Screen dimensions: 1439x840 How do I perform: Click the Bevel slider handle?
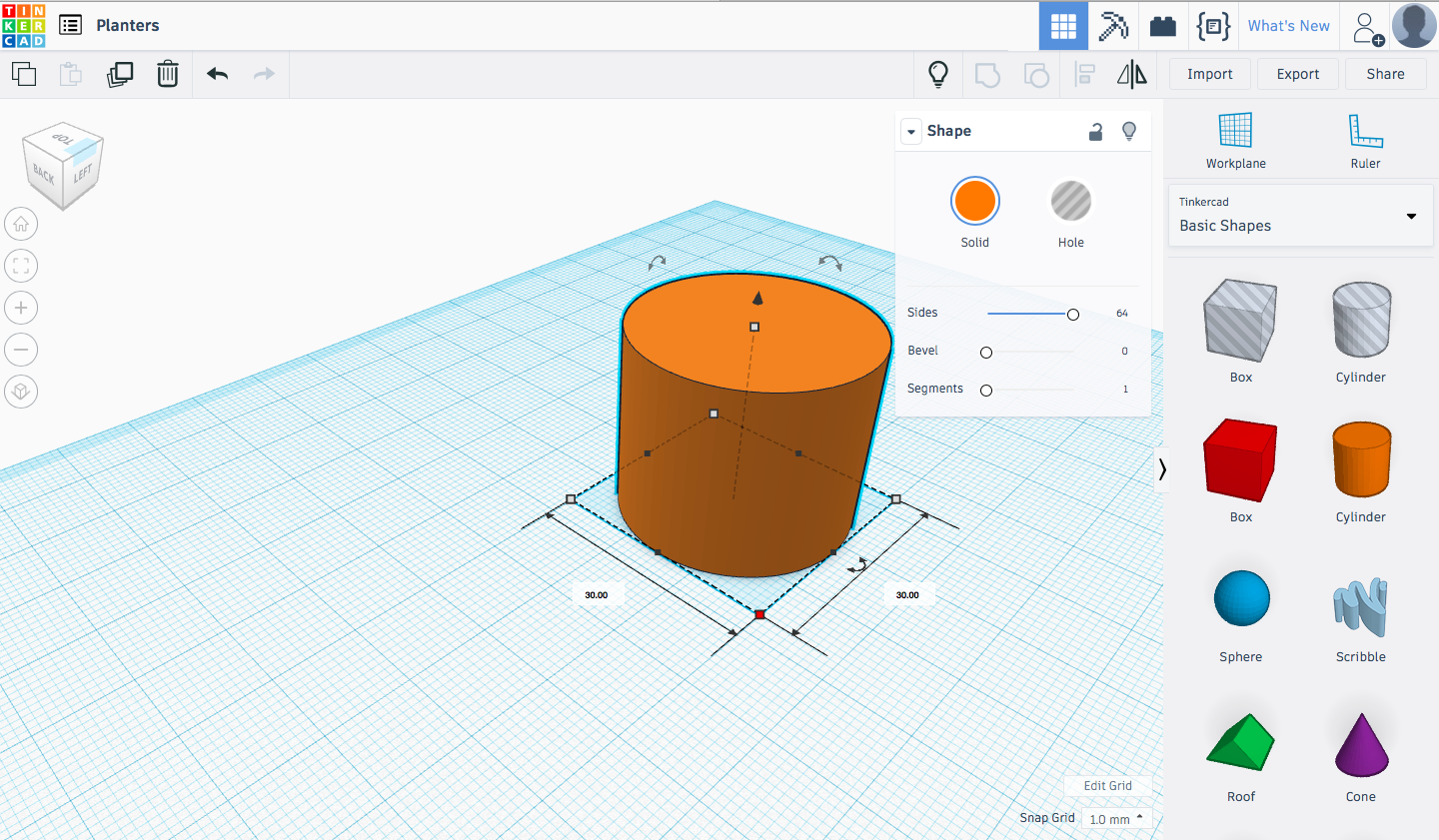click(x=986, y=353)
